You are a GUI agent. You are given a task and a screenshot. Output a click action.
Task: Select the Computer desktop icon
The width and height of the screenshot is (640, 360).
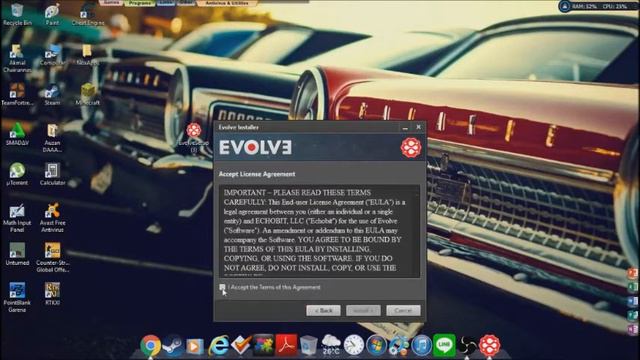(52, 55)
